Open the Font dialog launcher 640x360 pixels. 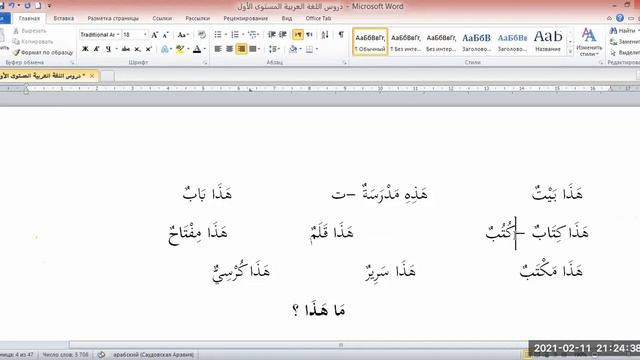pos(205,63)
